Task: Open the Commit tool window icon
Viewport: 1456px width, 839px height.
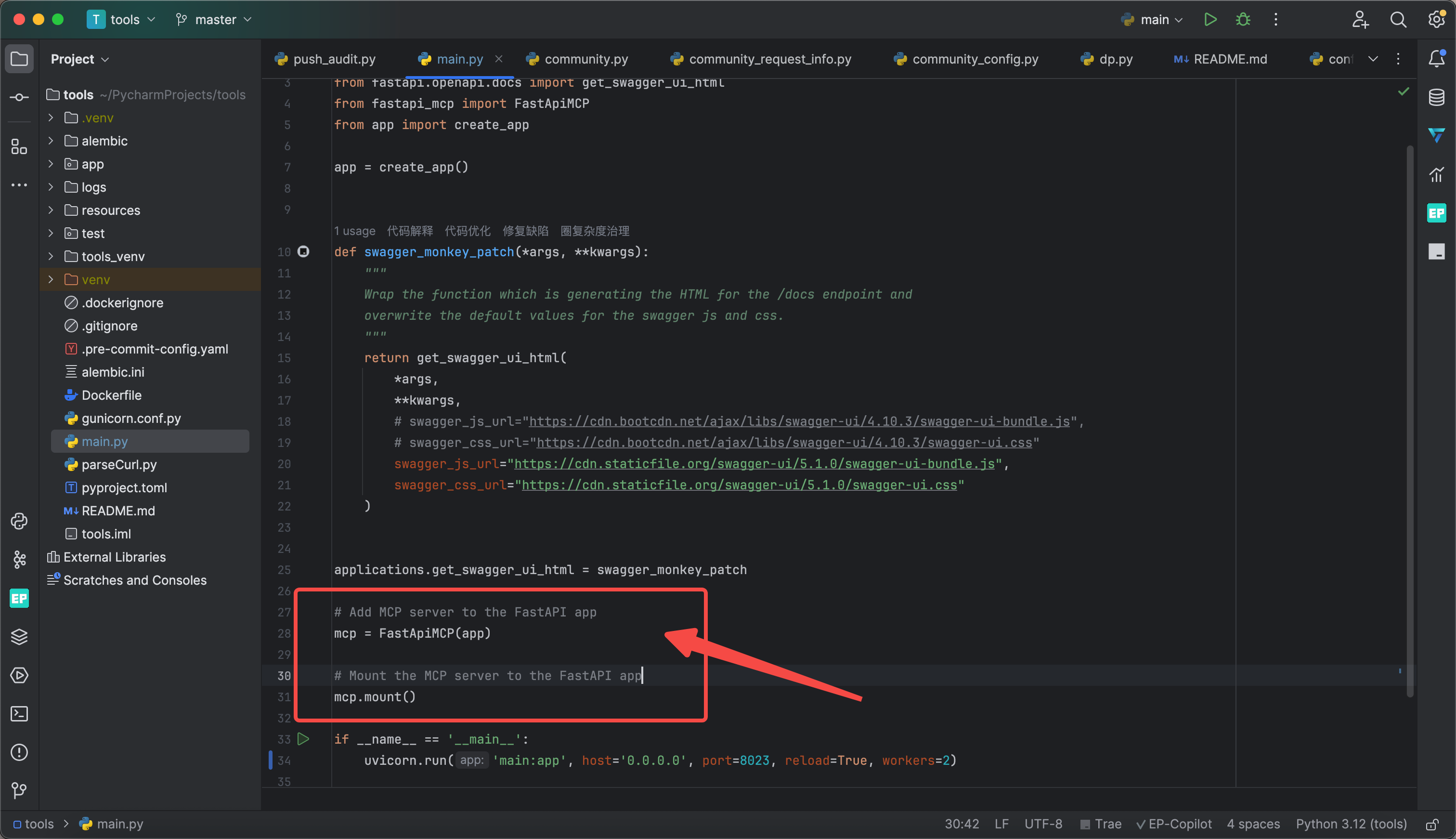Action: coord(19,97)
